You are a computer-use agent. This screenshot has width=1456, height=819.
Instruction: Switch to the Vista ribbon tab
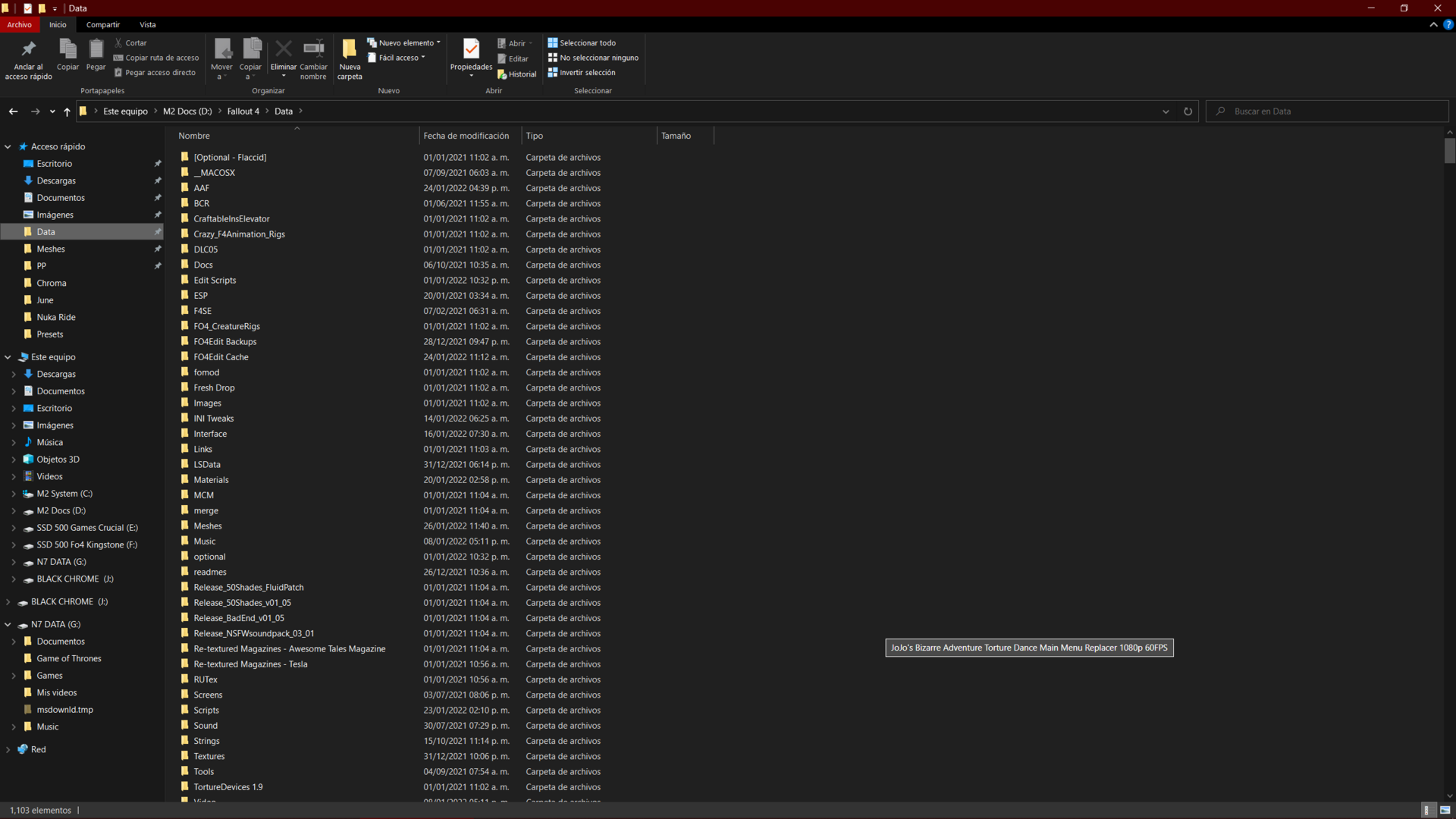tap(148, 24)
